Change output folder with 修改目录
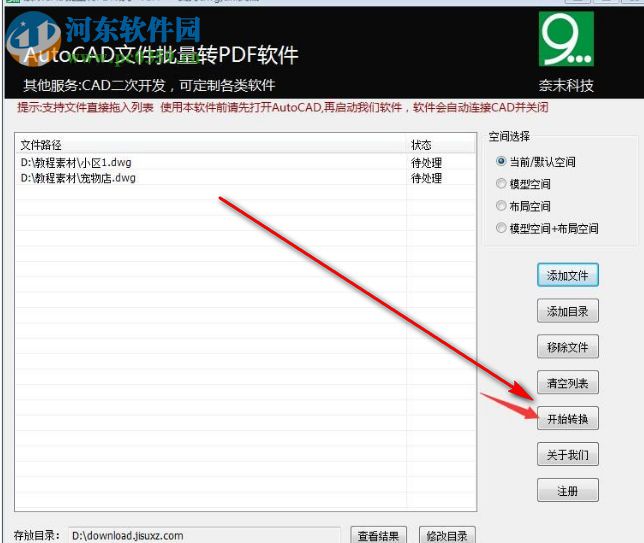 click(447, 535)
